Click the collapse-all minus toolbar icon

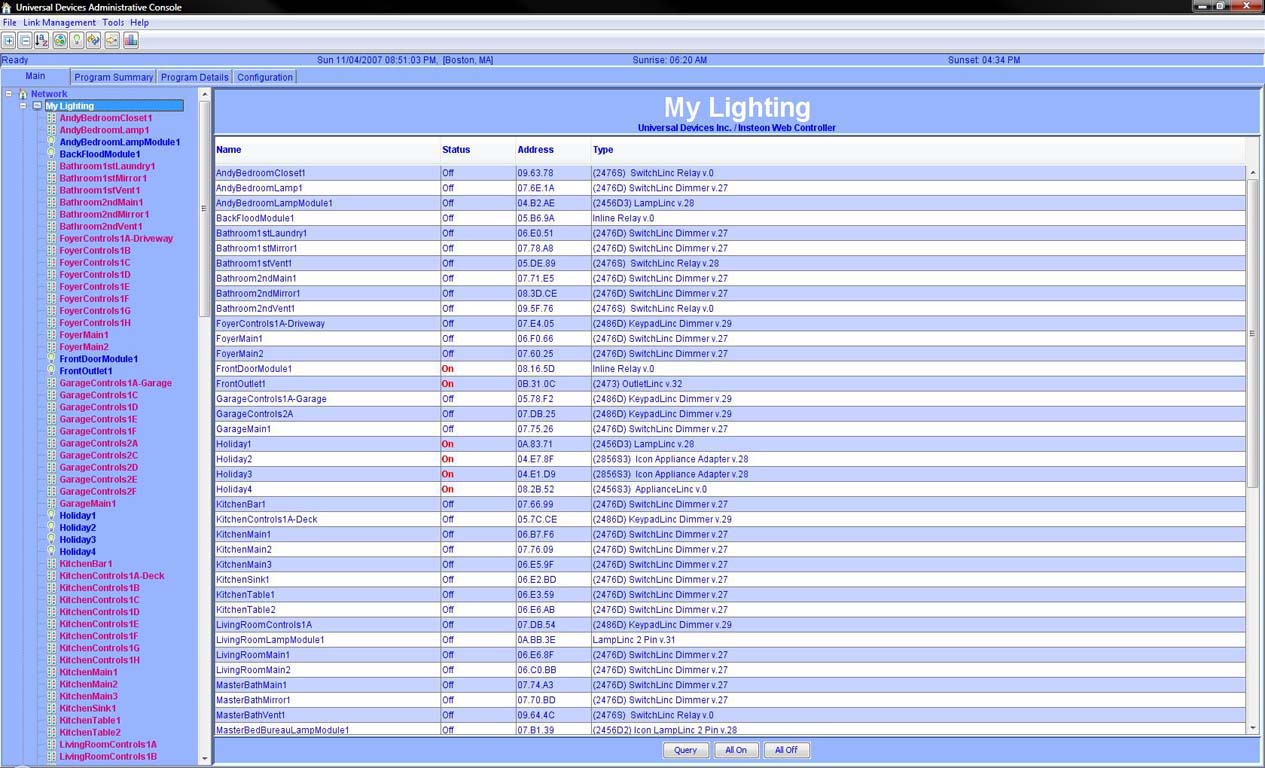tap(25, 40)
